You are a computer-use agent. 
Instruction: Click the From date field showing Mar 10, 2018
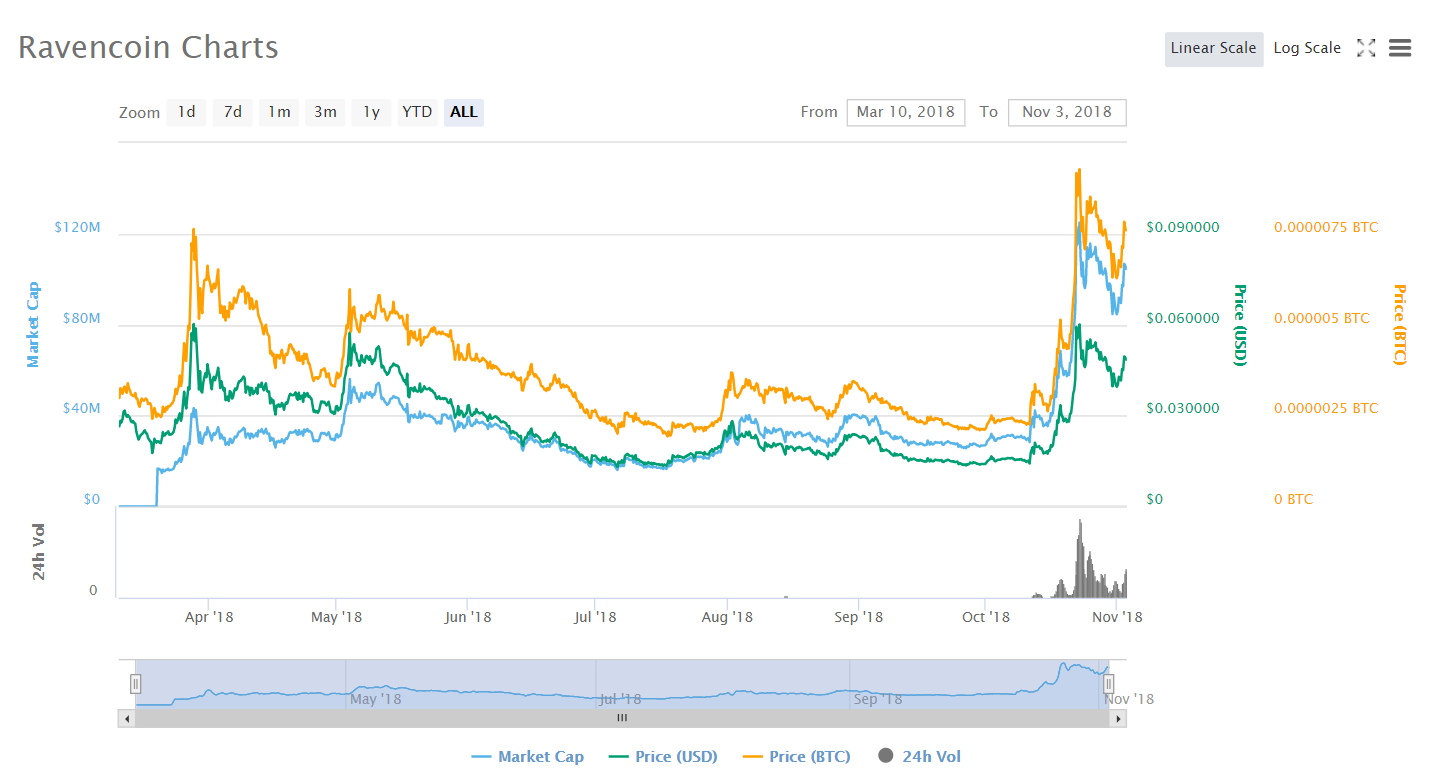click(x=906, y=112)
